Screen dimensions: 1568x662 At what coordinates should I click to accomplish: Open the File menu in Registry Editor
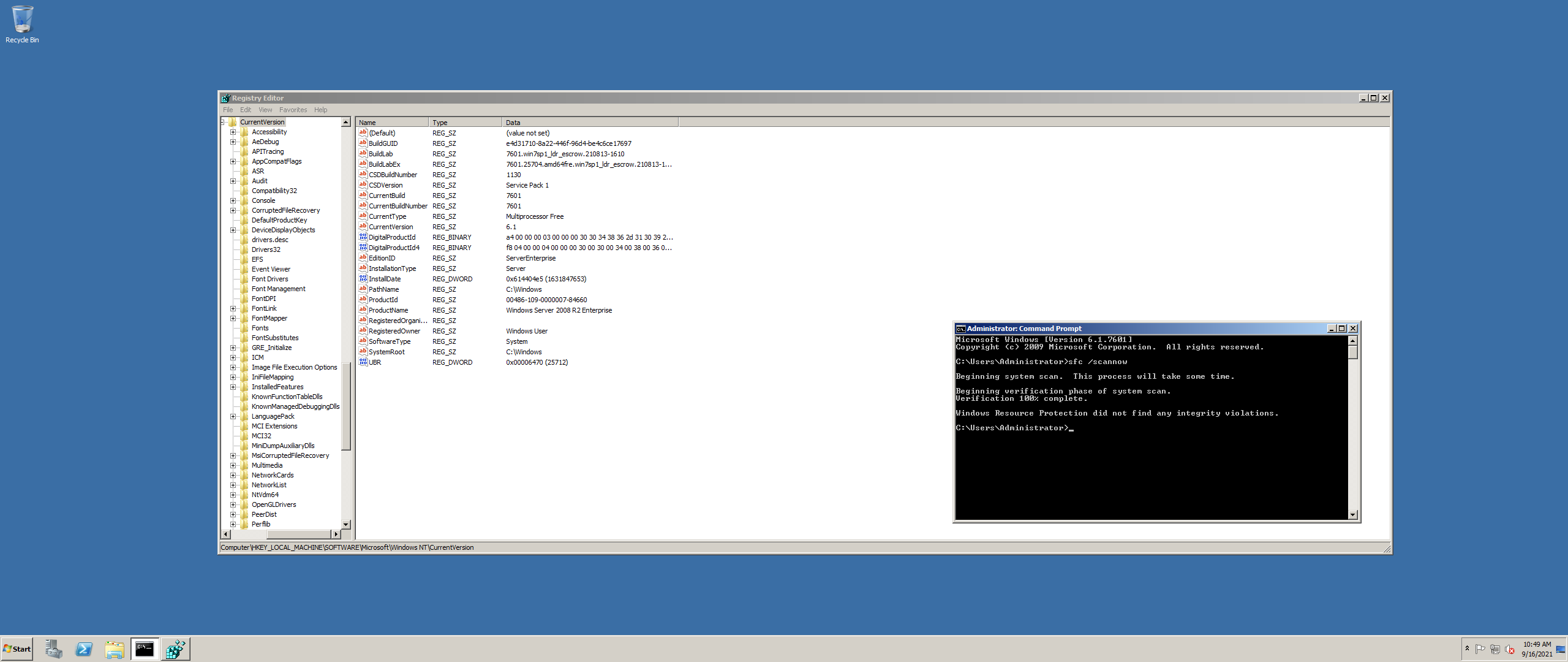228,110
